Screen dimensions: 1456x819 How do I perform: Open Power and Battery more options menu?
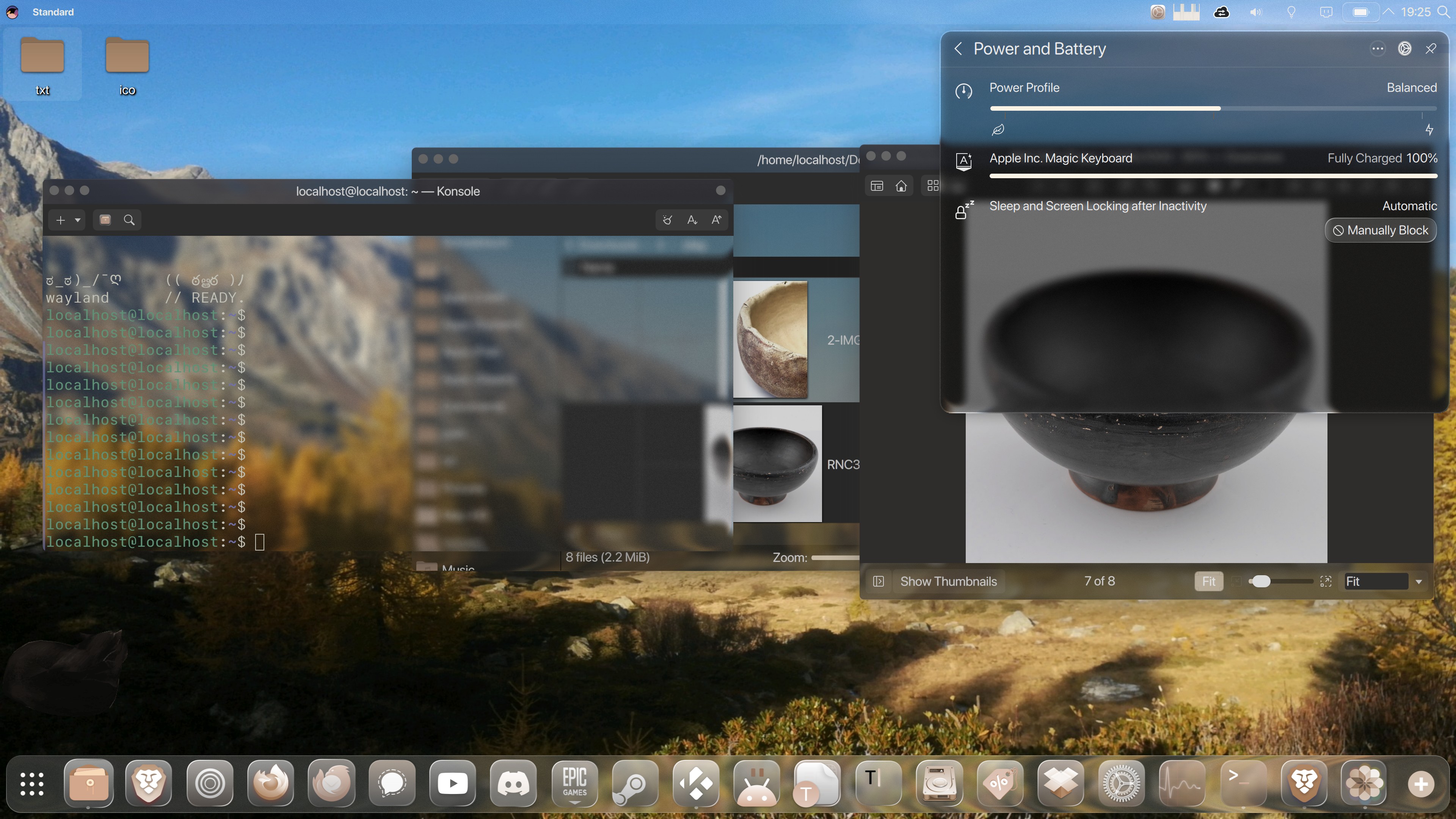coord(1378,49)
